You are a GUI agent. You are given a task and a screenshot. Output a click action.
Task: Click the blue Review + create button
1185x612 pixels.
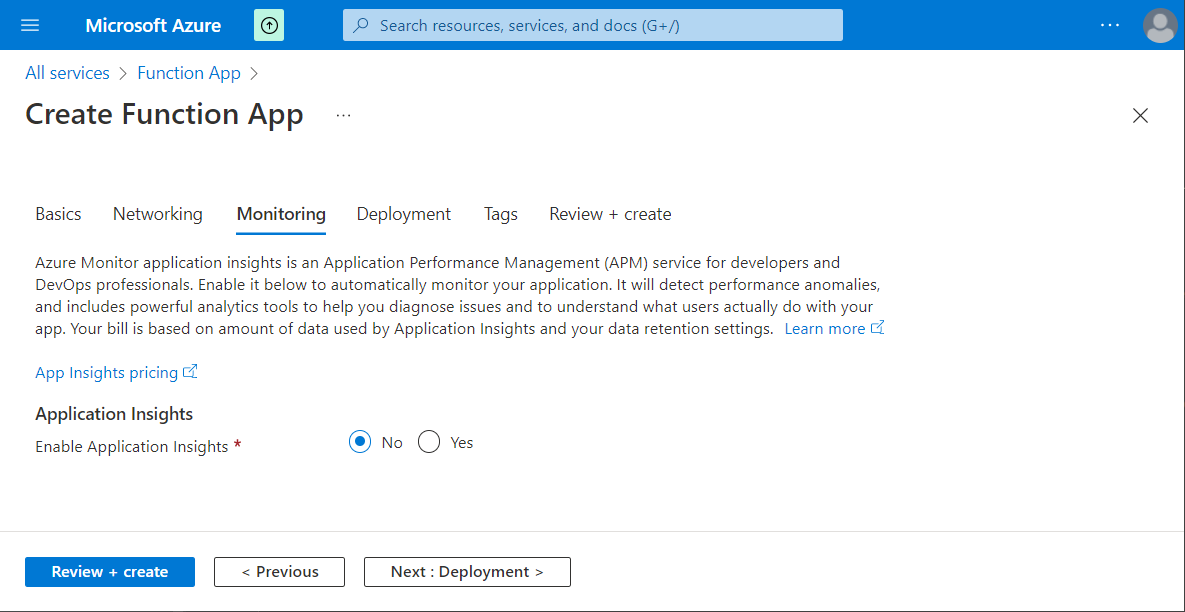pos(110,572)
